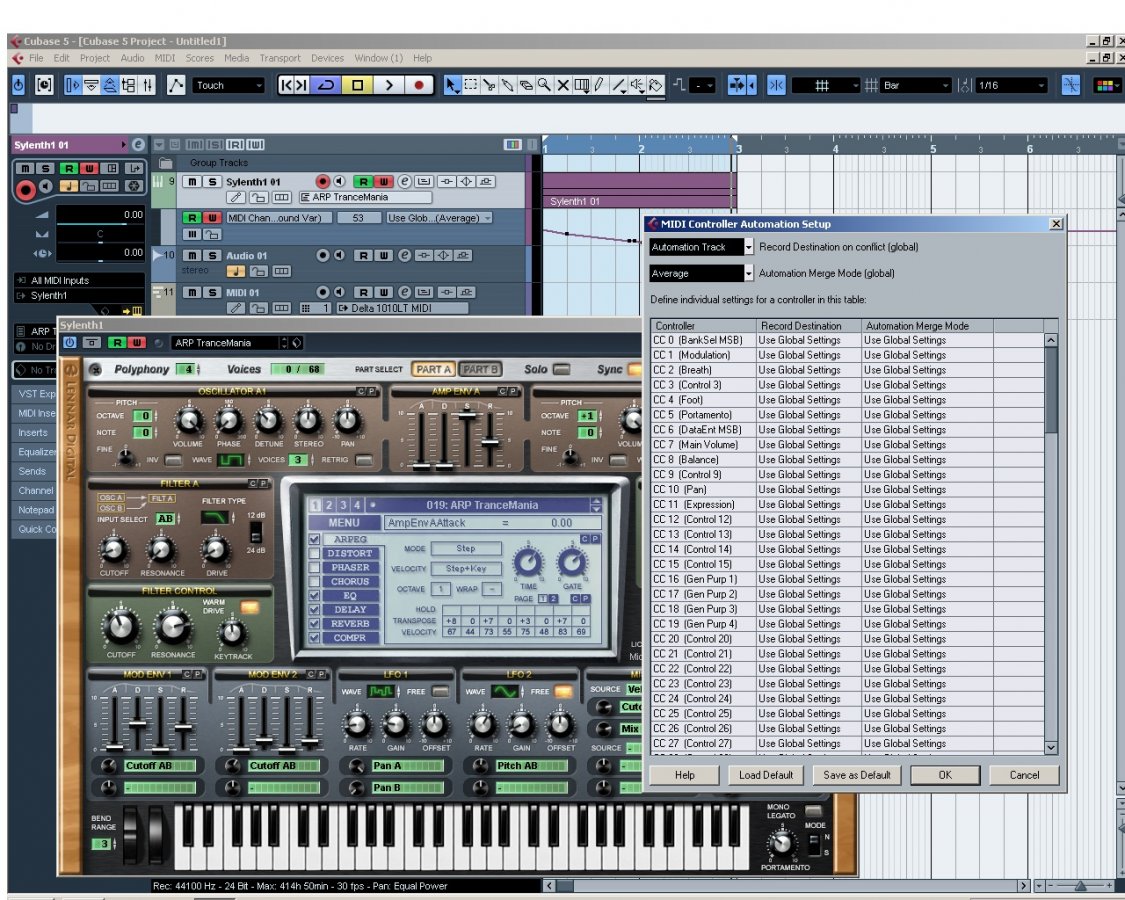This screenshot has height=900, width=1125.
Task: Toggle the Cycle loop button
Action: click(326, 85)
